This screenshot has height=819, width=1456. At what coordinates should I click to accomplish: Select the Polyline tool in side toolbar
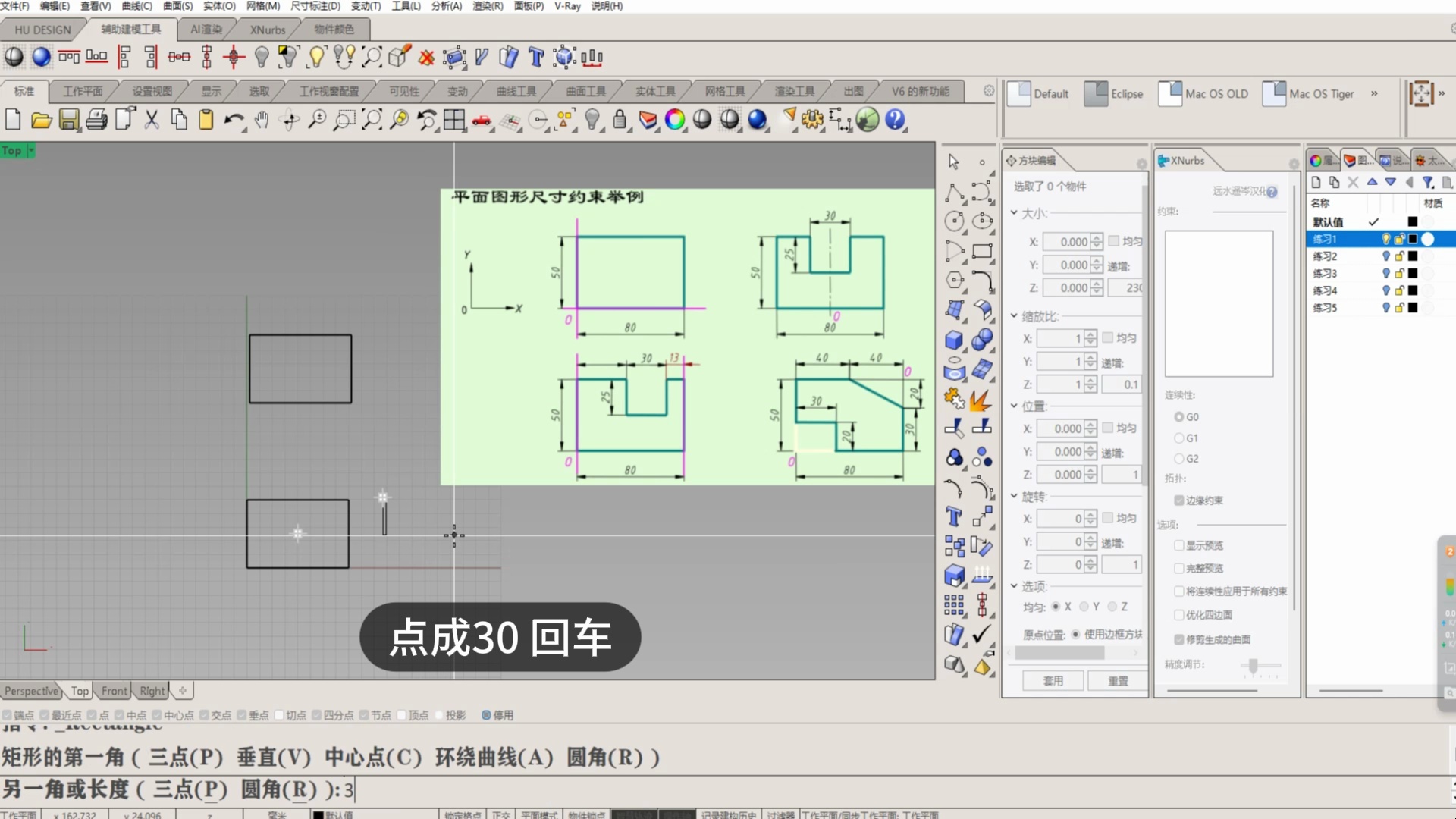(954, 193)
